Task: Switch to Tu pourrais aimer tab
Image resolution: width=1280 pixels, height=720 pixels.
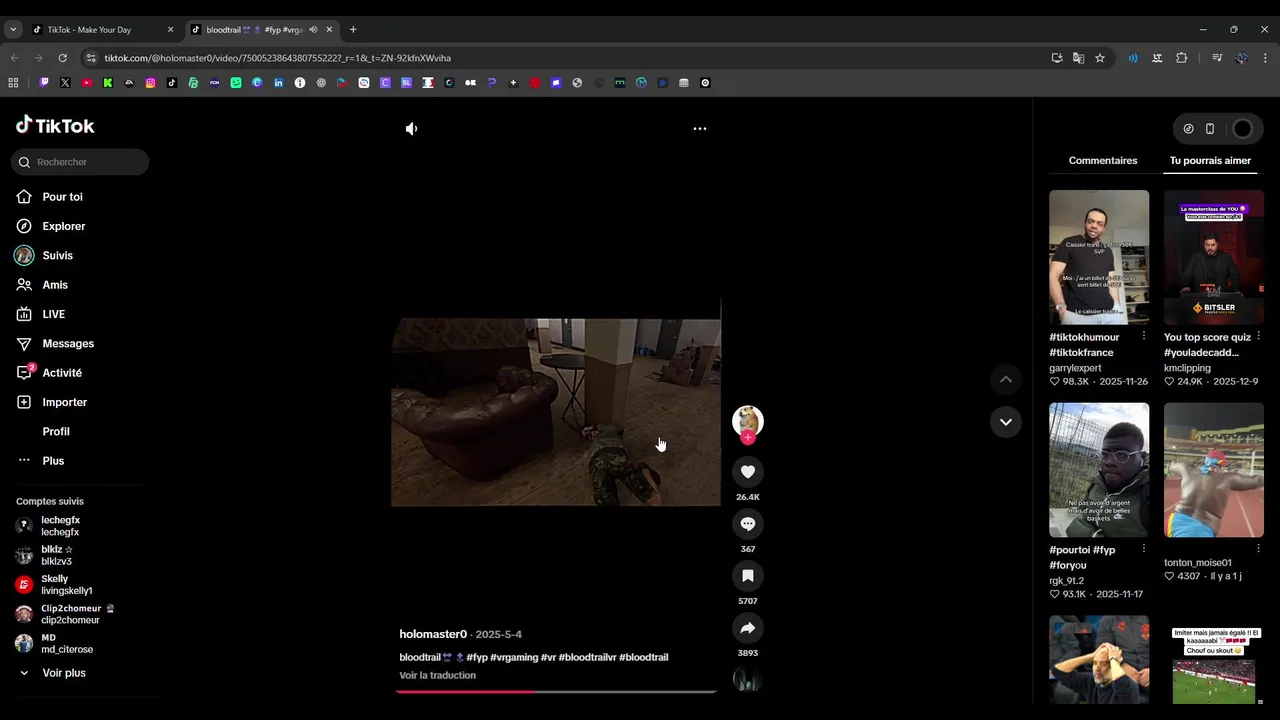Action: [1210, 160]
